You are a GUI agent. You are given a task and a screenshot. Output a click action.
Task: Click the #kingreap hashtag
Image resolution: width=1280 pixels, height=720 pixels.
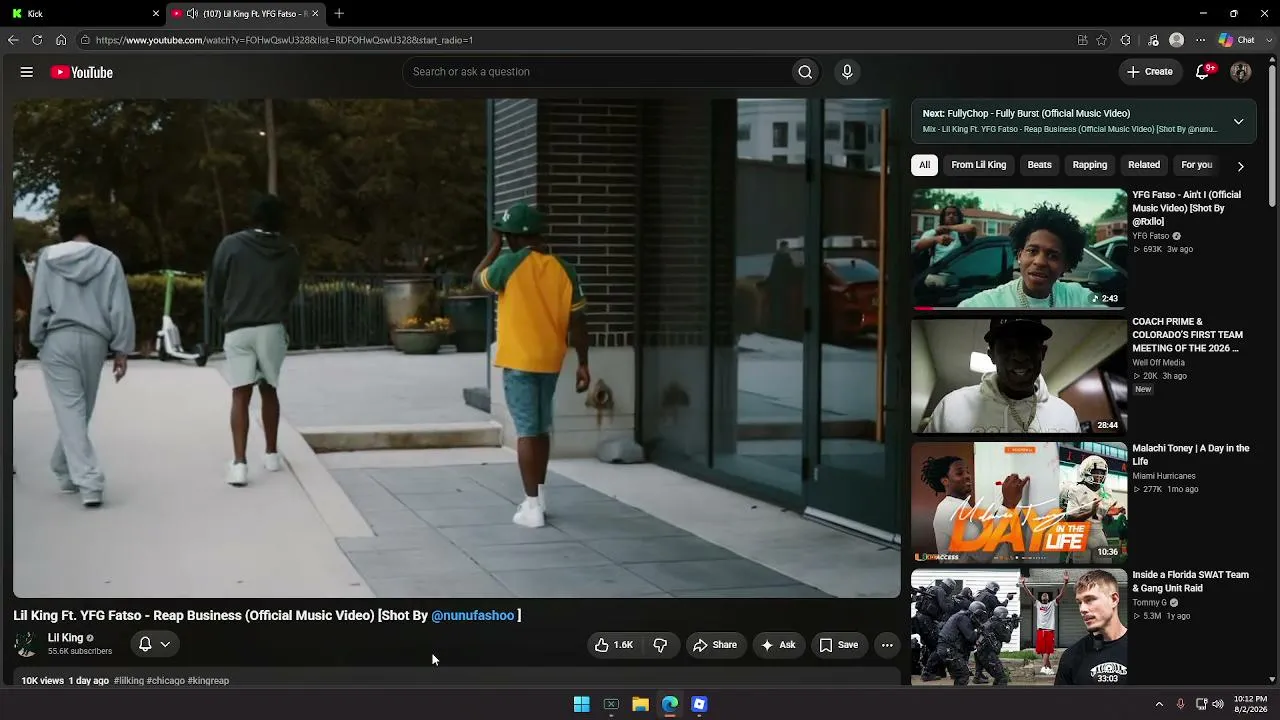[208, 681]
